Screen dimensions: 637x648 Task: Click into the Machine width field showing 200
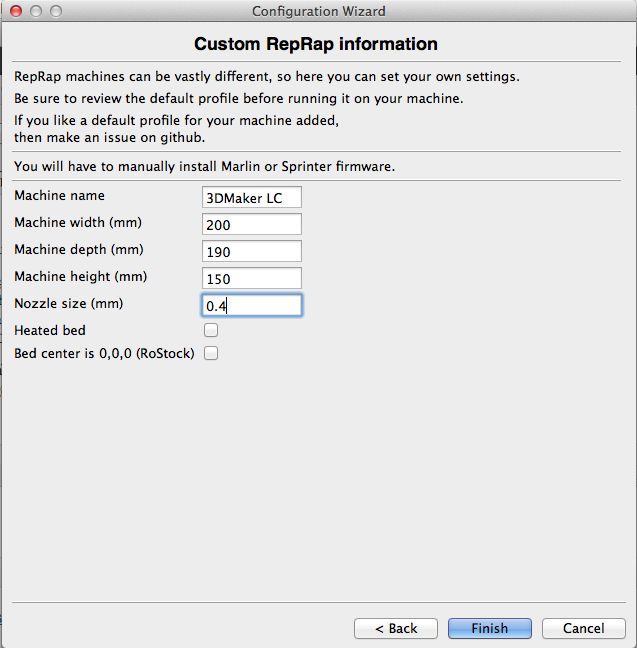coord(252,224)
